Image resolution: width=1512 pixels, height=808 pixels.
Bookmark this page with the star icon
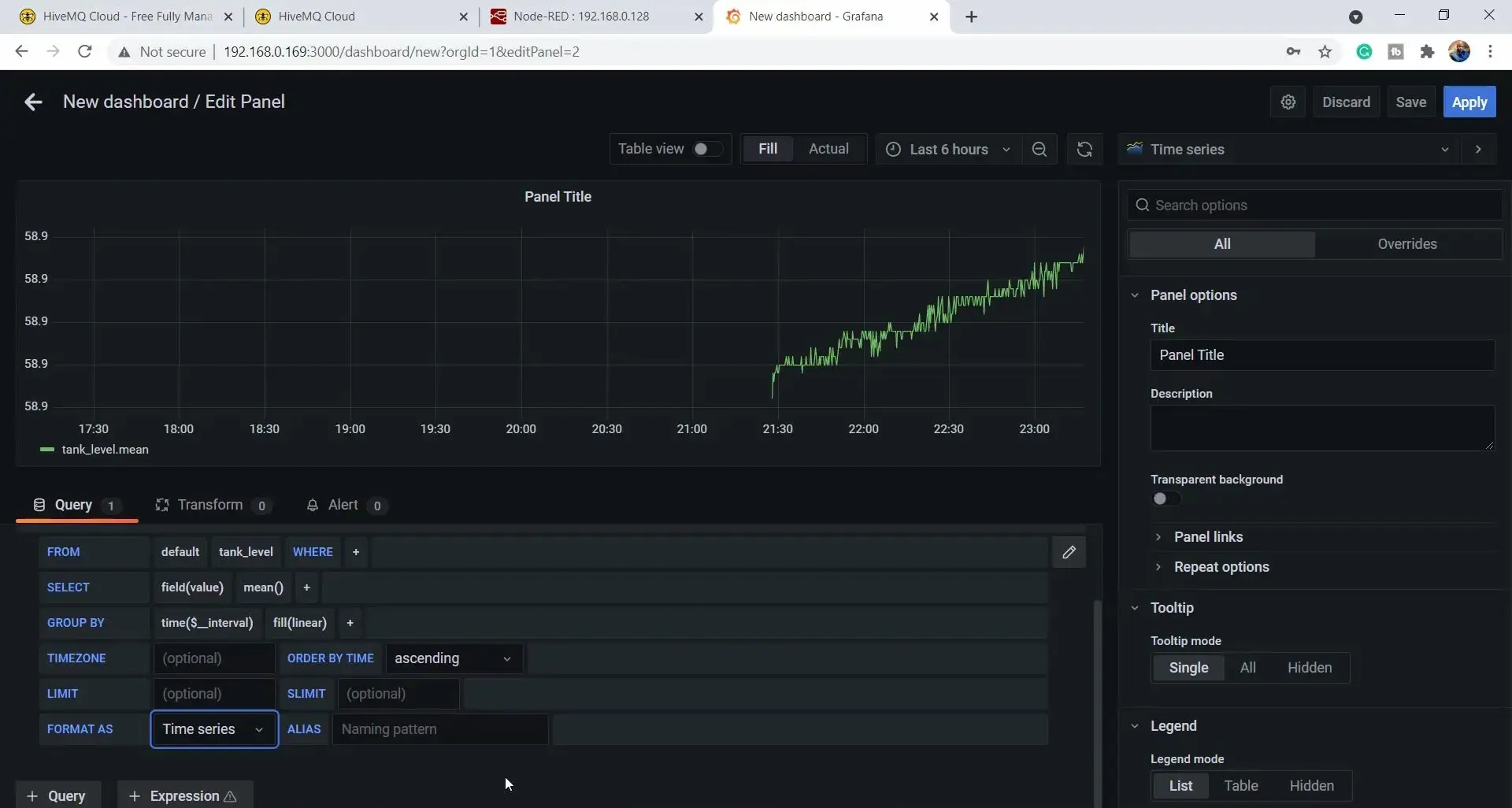pyautogui.click(x=1325, y=52)
